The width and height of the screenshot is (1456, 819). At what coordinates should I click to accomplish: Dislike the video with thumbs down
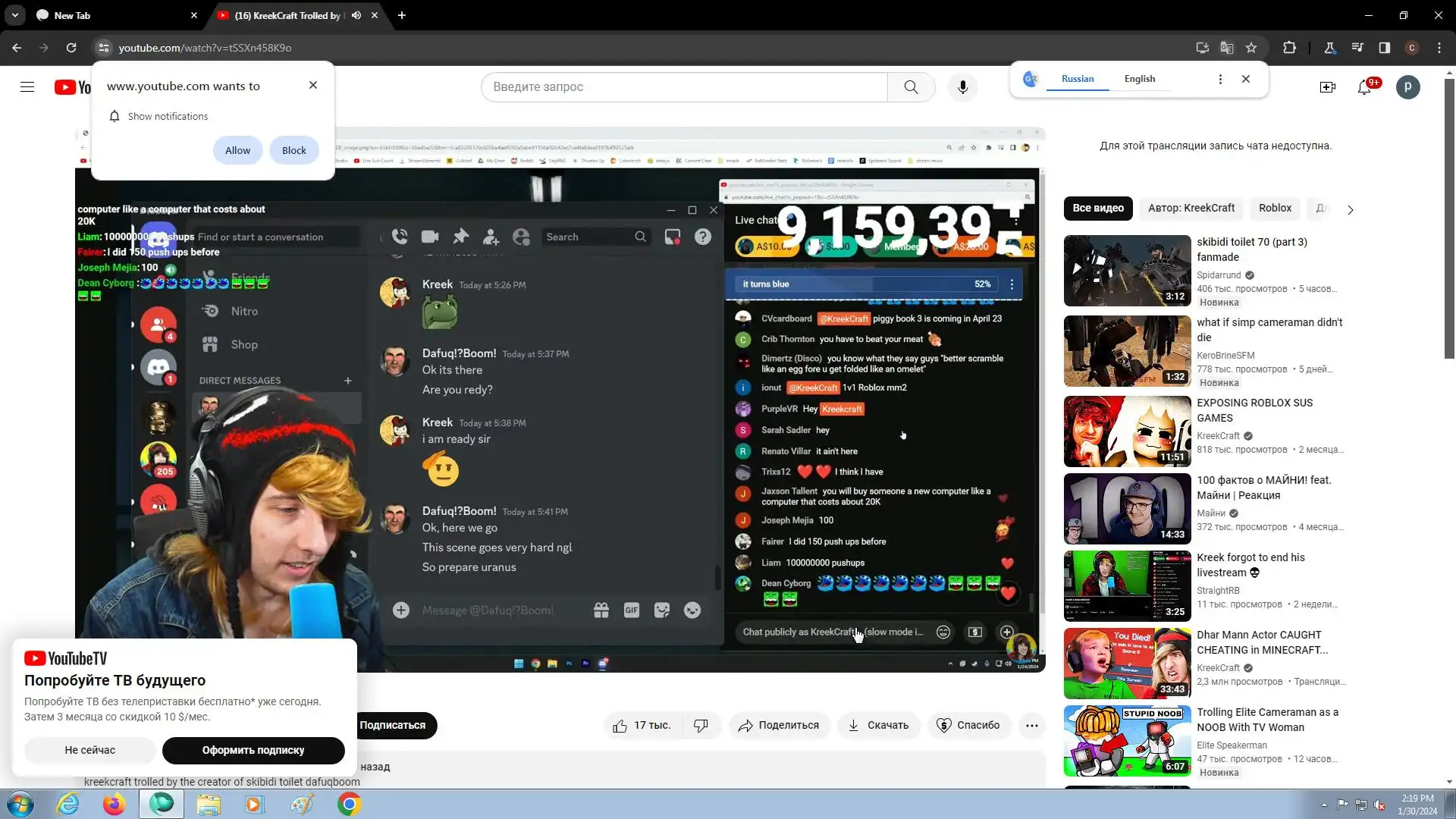pos(701,726)
